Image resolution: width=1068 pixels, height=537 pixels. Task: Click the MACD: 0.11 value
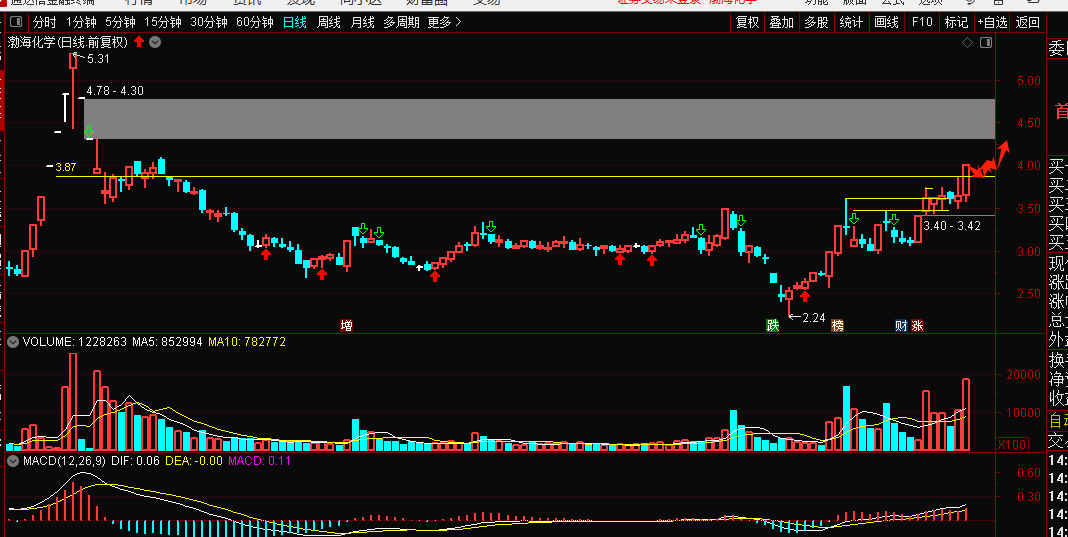tap(260, 461)
